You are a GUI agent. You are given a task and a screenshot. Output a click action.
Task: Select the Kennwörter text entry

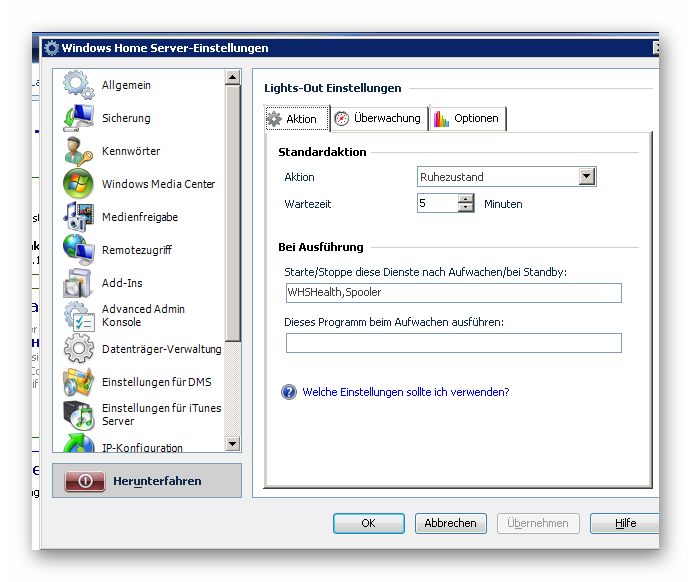131,151
